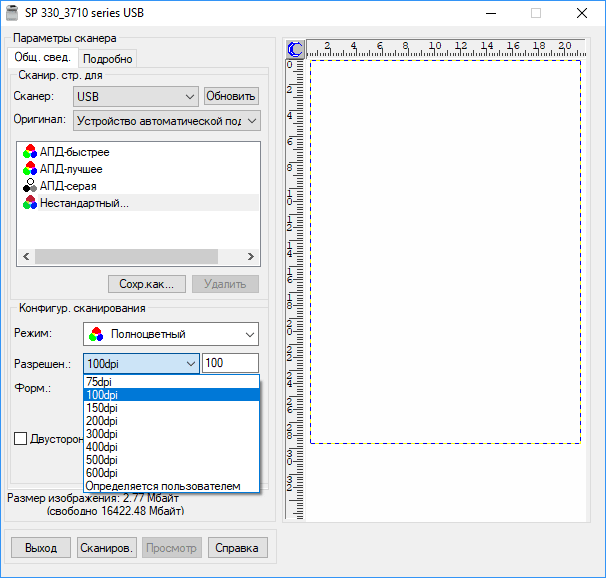Screen dimensions: 606x578
Task: Minimize the SP 330_3710 series USB window
Action: click(491, 13)
